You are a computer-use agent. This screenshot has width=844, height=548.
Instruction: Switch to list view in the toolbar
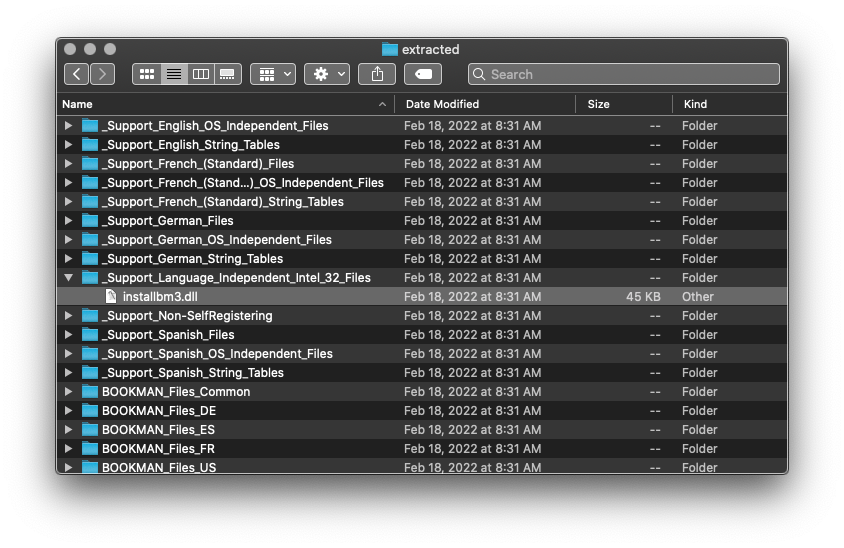[x=174, y=74]
